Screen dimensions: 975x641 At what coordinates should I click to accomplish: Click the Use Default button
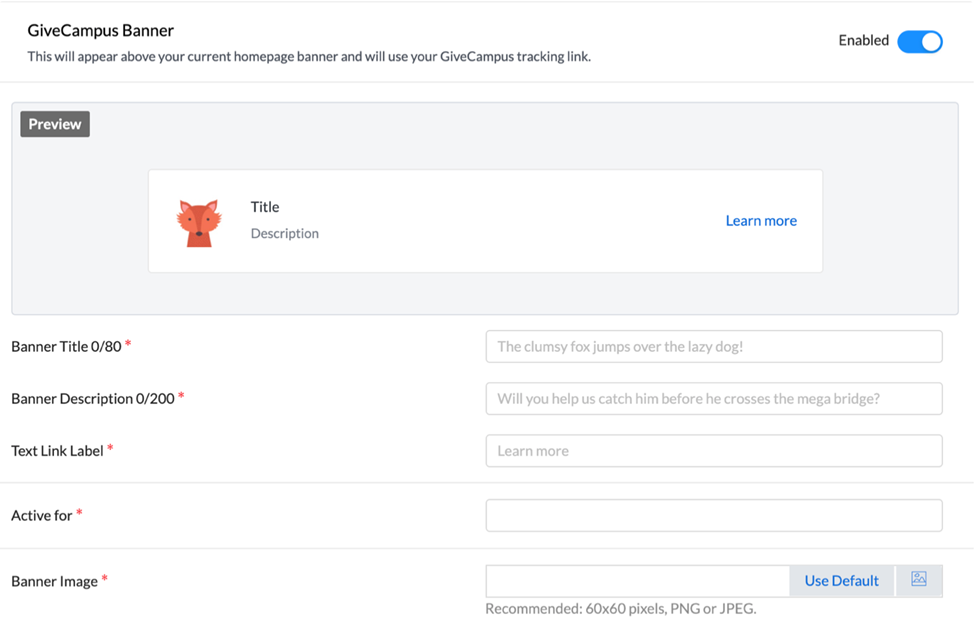pyautogui.click(x=841, y=581)
